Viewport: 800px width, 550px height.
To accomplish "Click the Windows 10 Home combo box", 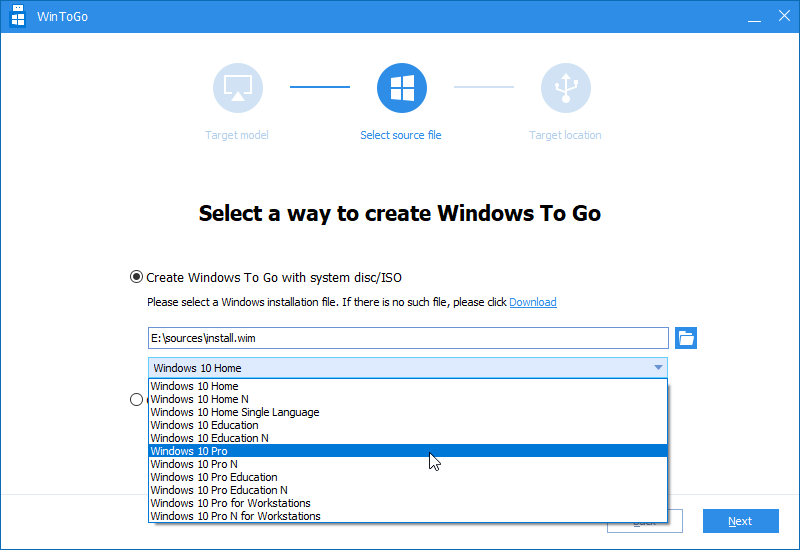I will click(x=408, y=368).
